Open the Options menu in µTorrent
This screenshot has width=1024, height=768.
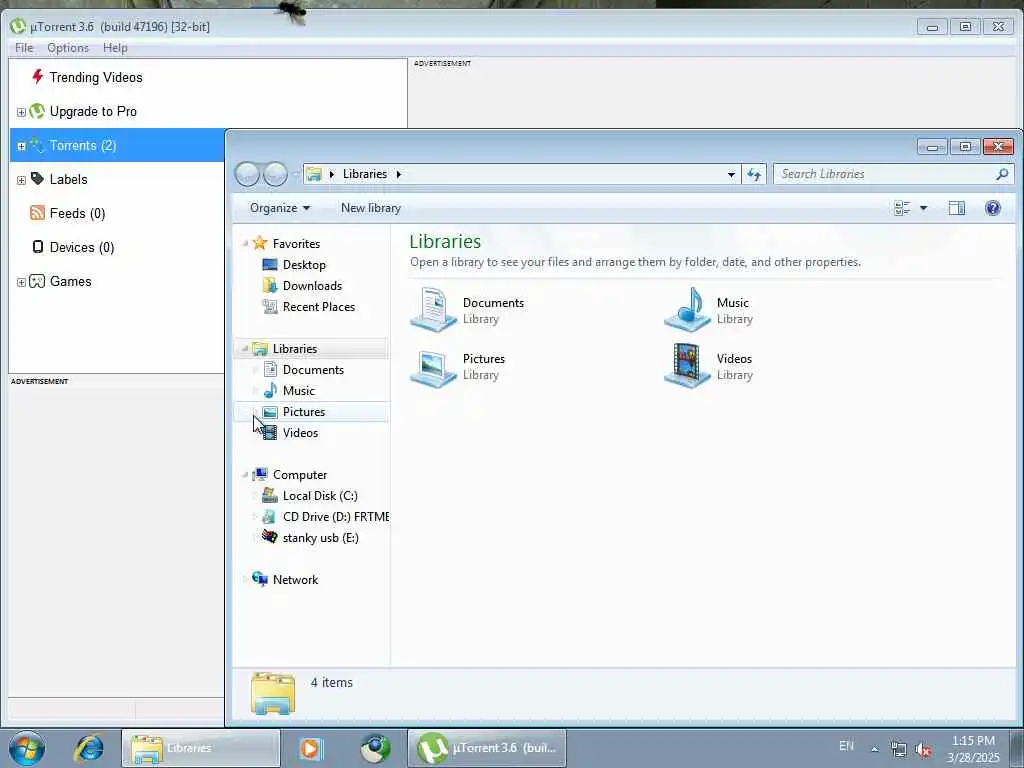tap(68, 48)
